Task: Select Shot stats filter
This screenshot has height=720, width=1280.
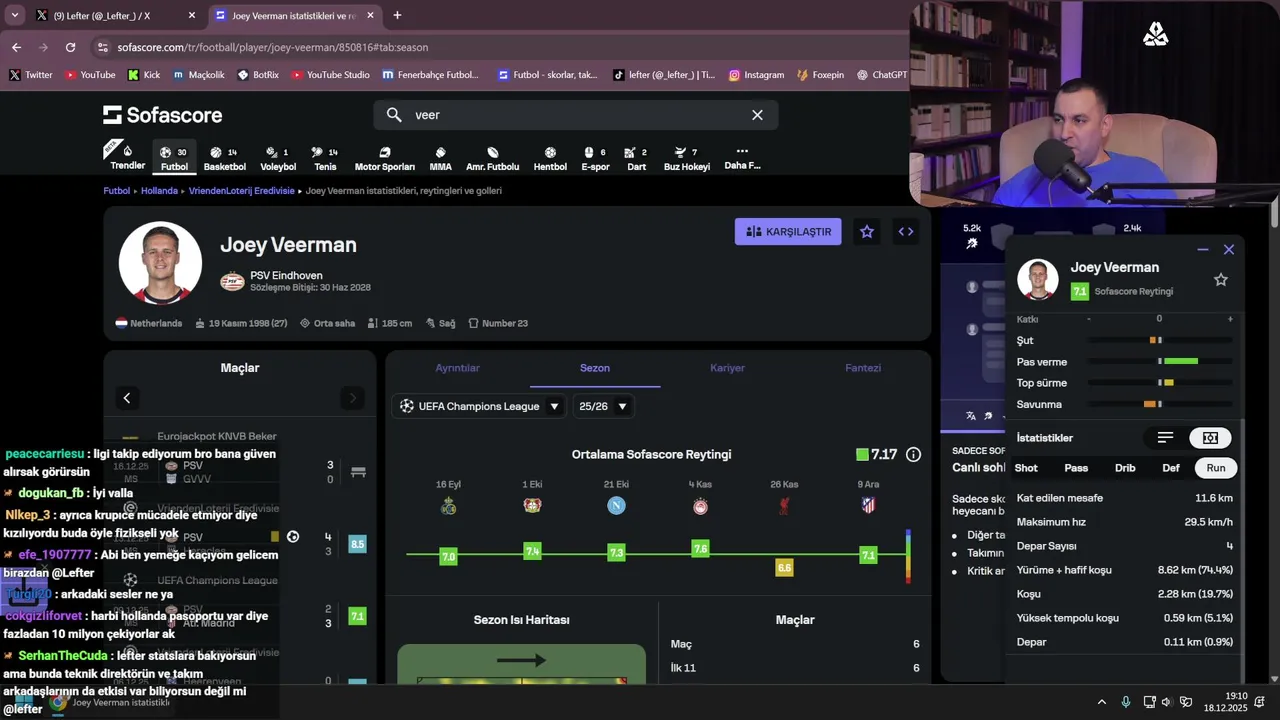Action: point(1026,468)
